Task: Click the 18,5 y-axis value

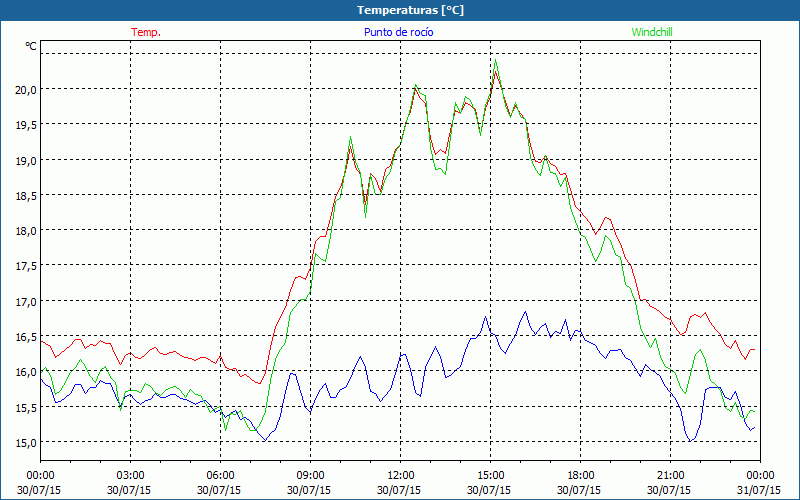Action: [x=27, y=195]
